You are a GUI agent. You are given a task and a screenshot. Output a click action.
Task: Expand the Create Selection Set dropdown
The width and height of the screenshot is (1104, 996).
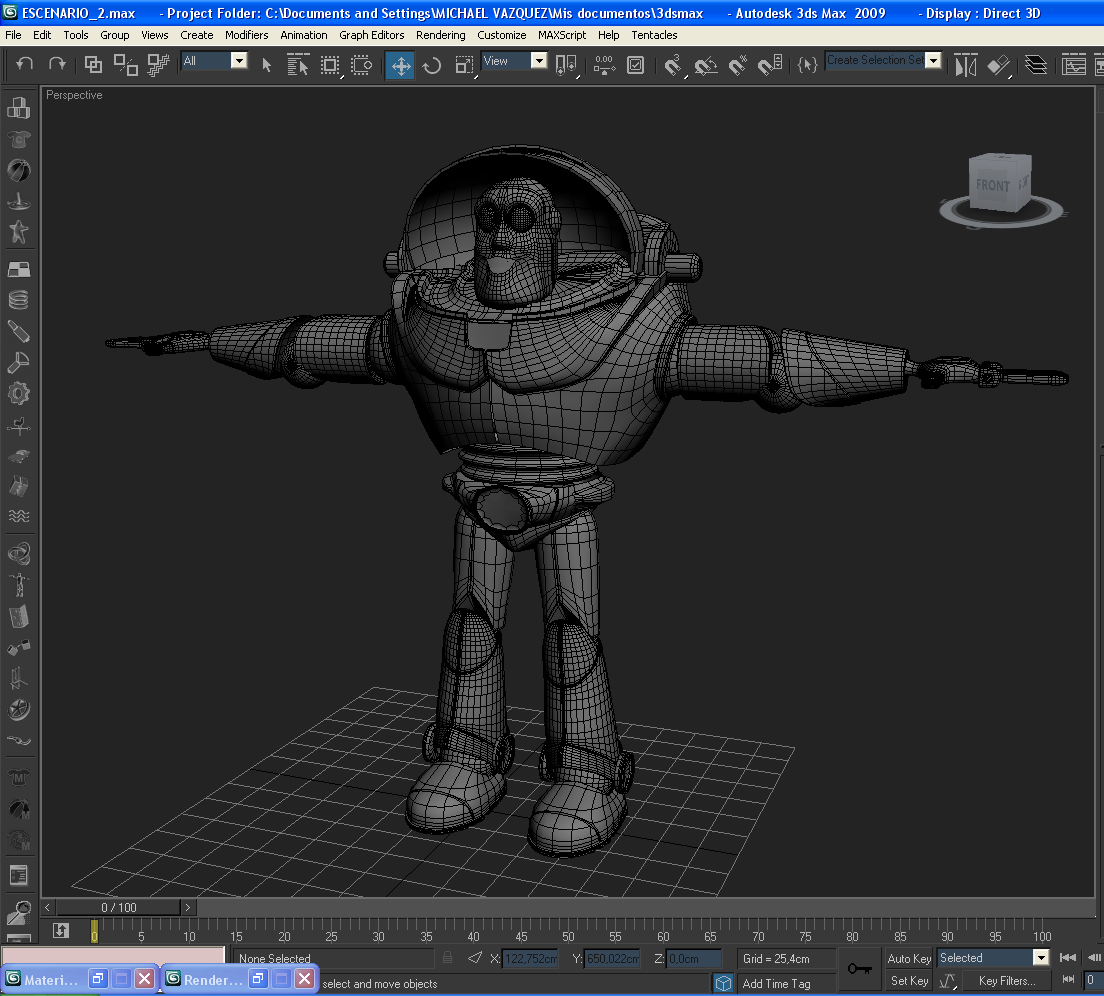[x=933, y=60]
